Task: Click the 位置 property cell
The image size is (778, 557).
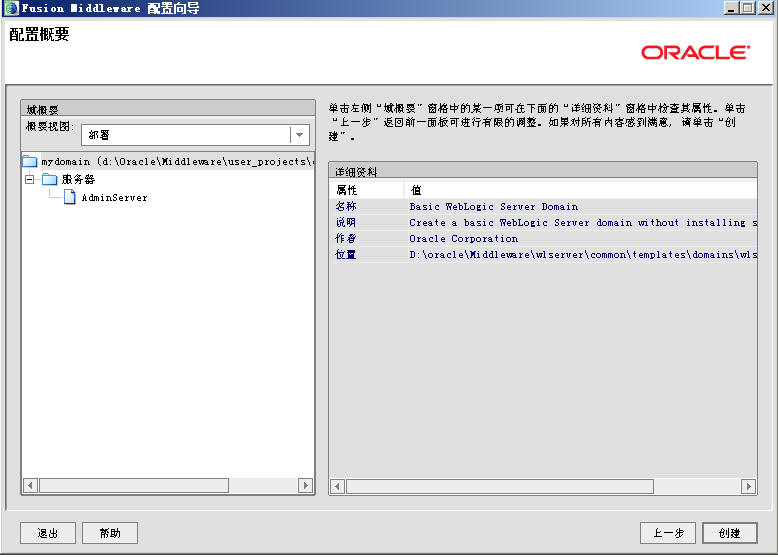Action: point(367,254)
